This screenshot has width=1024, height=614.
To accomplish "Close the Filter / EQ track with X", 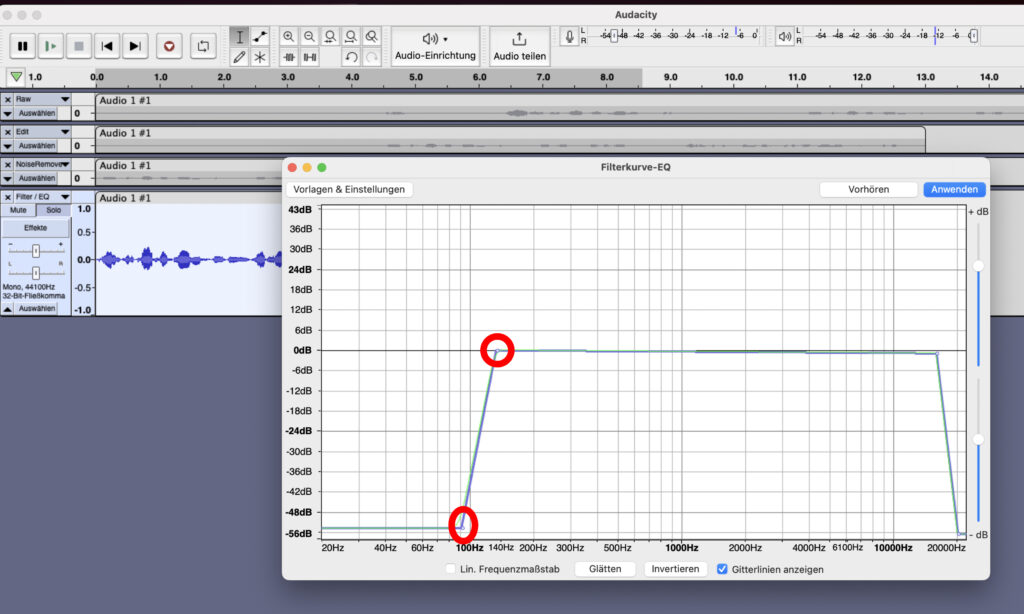I will tap(7, 197).
